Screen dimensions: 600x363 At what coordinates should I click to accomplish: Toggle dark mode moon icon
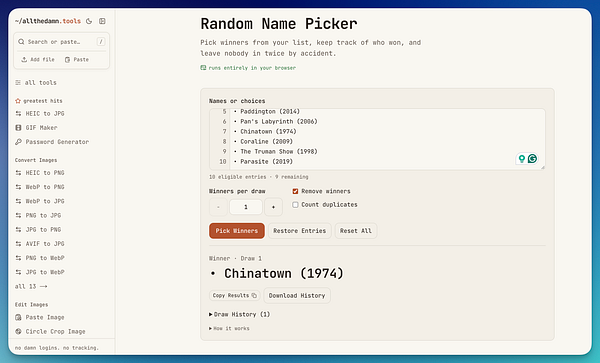[89, 21]
